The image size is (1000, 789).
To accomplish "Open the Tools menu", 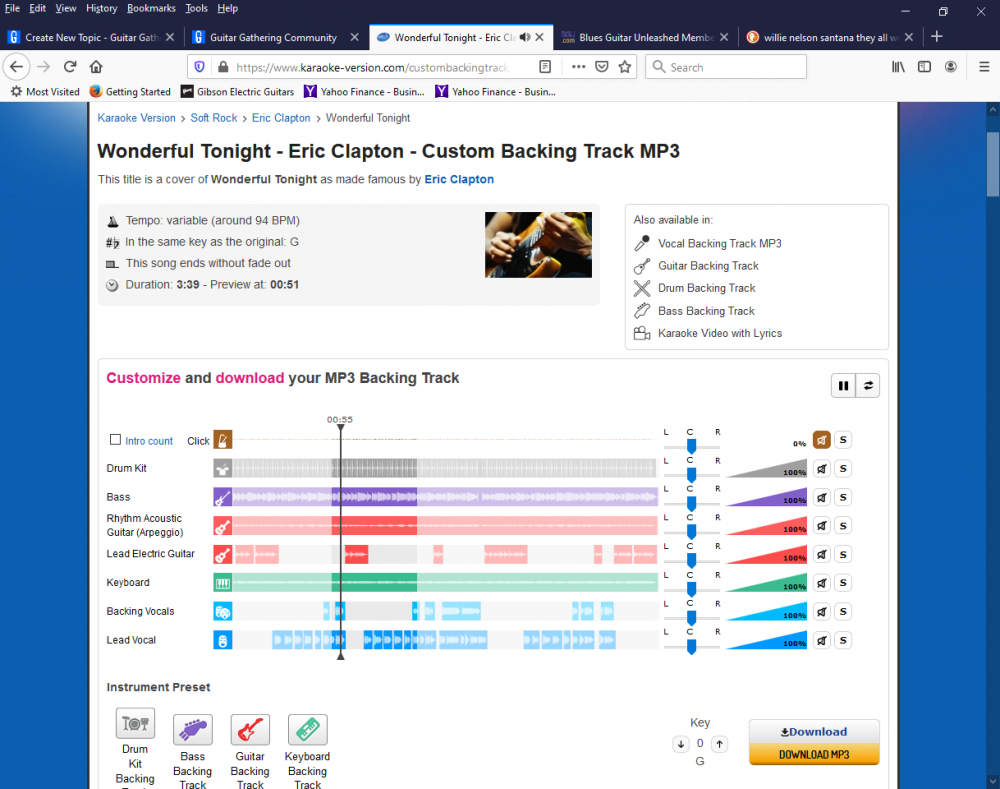I will 196,8.
